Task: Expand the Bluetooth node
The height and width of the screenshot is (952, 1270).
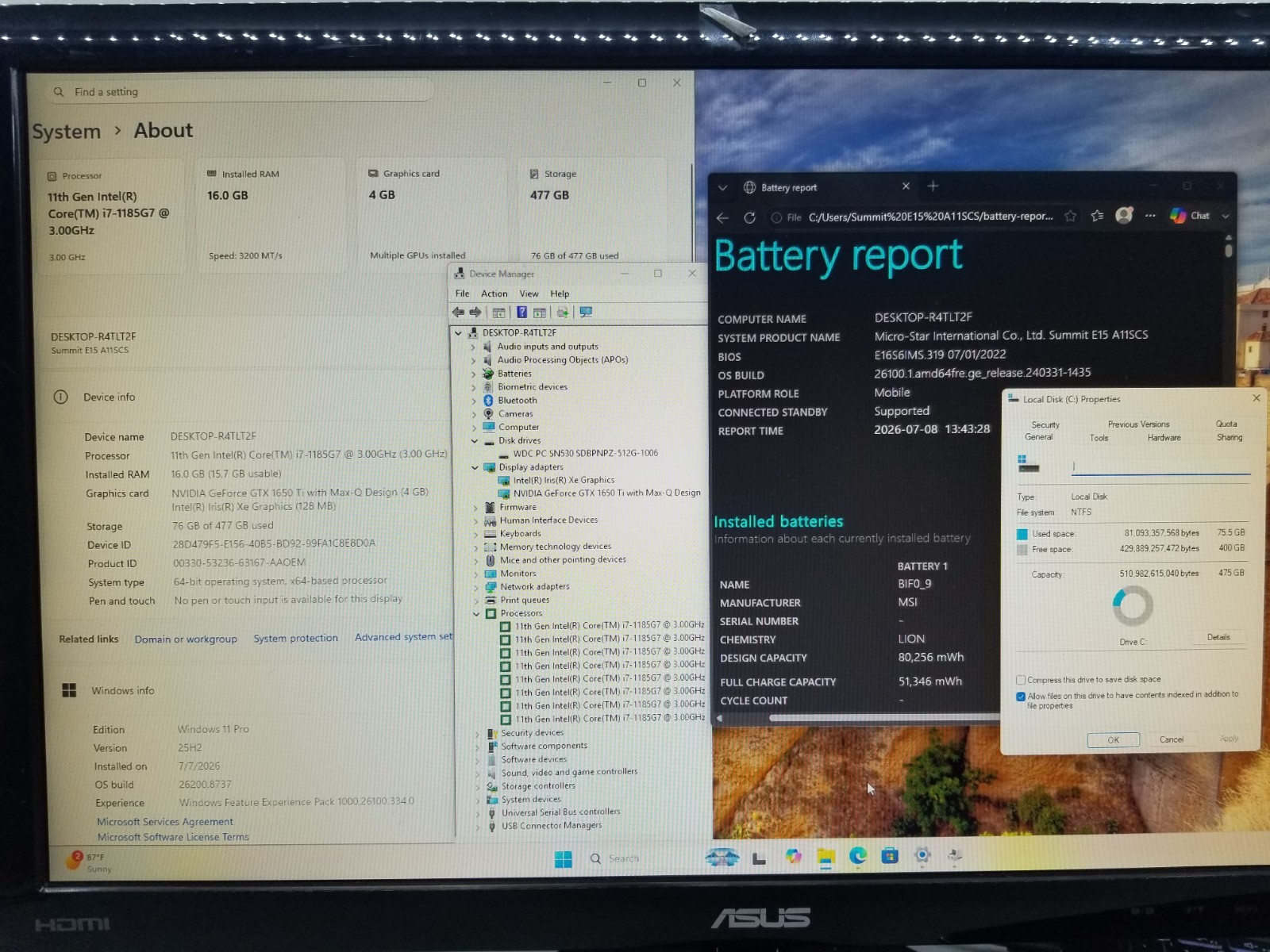Action: [474, 401]
